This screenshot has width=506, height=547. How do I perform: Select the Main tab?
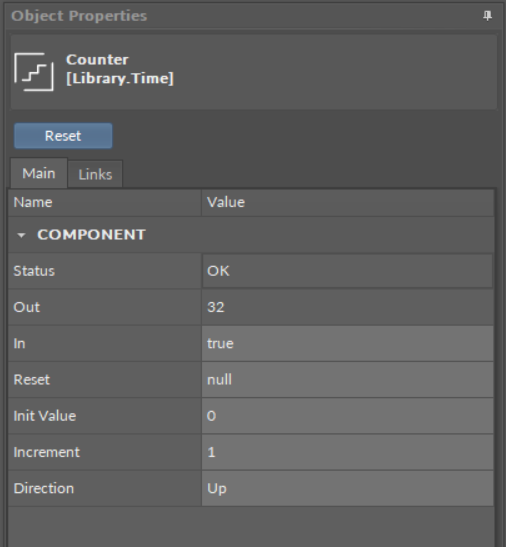point(39,173)
